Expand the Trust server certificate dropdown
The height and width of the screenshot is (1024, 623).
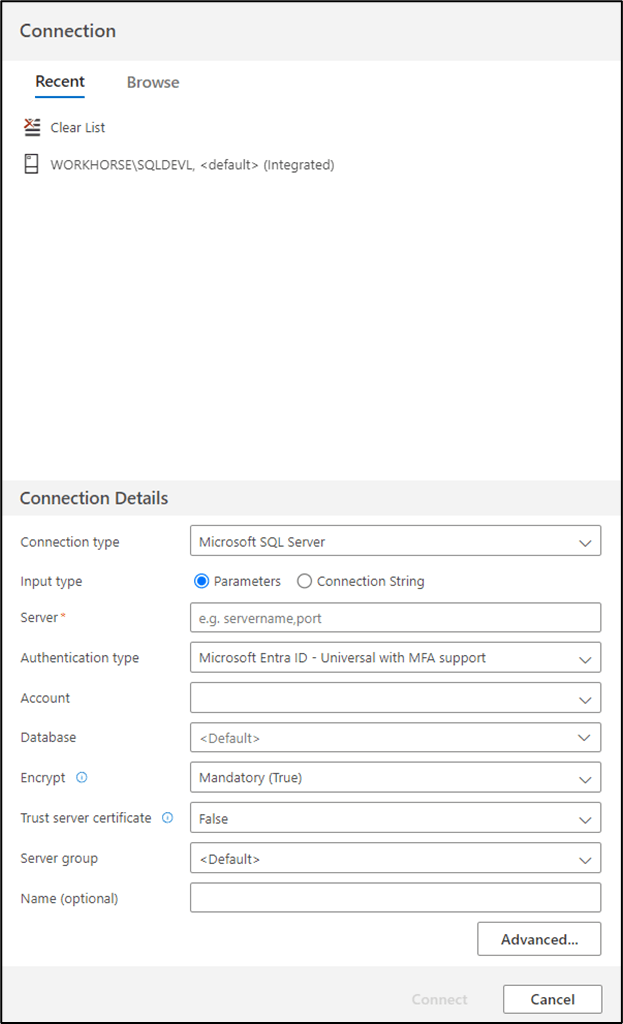pyautogui.click(x=395, y=818)
